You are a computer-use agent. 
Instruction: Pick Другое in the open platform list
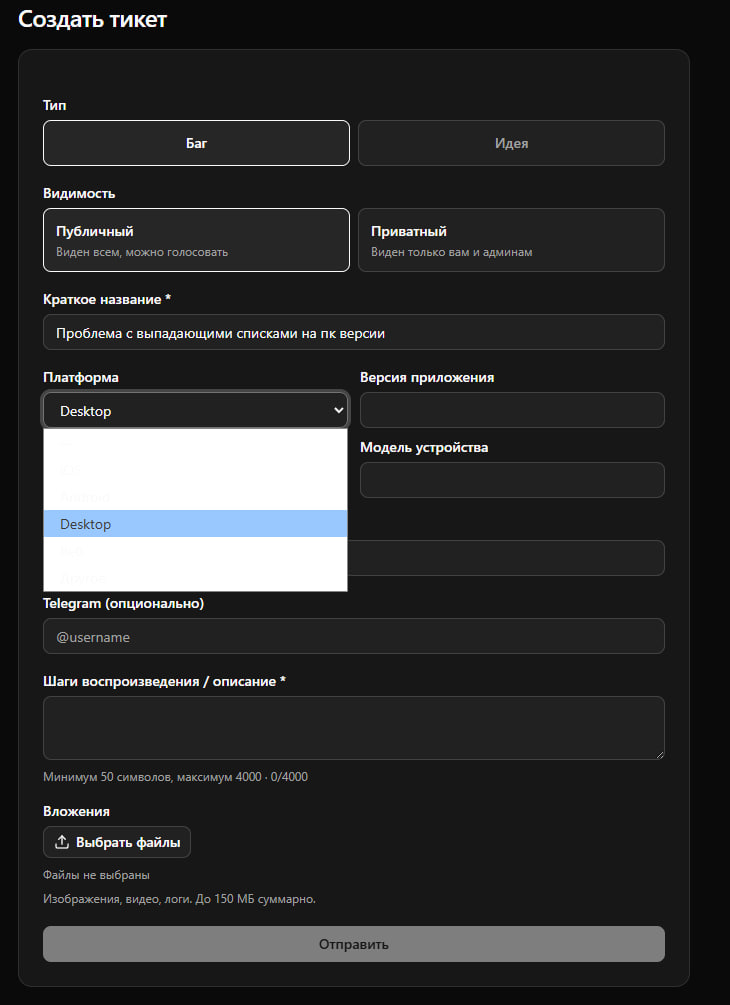click(195, 577)
